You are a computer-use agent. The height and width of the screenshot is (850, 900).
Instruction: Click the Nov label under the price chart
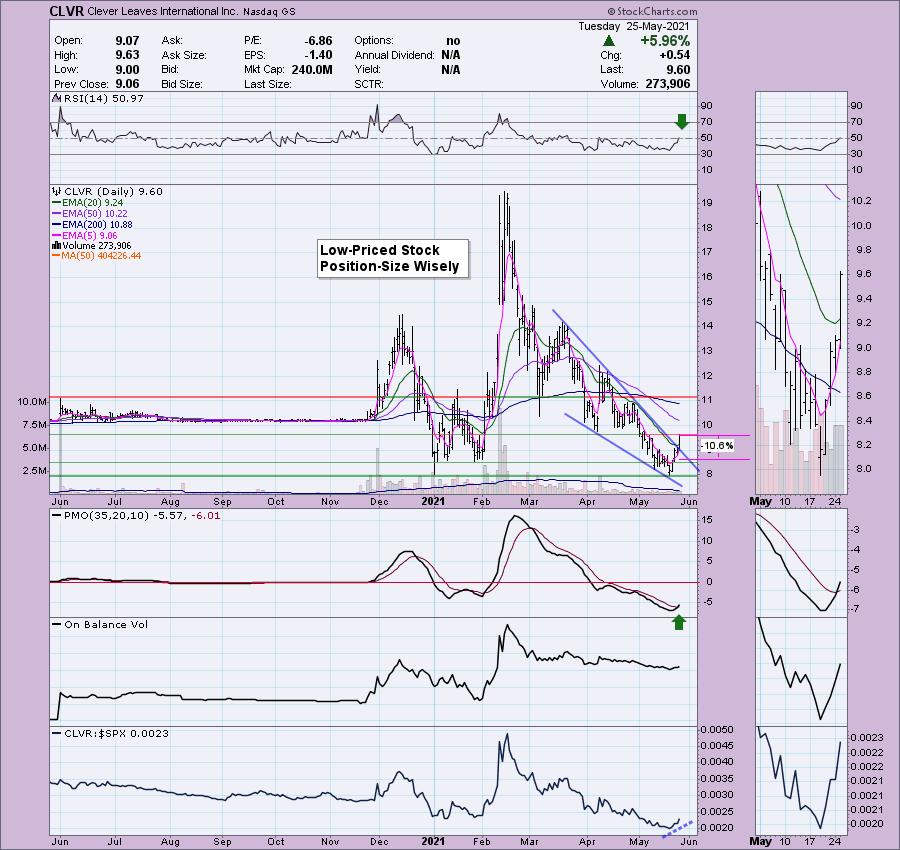tap(330, 502)
